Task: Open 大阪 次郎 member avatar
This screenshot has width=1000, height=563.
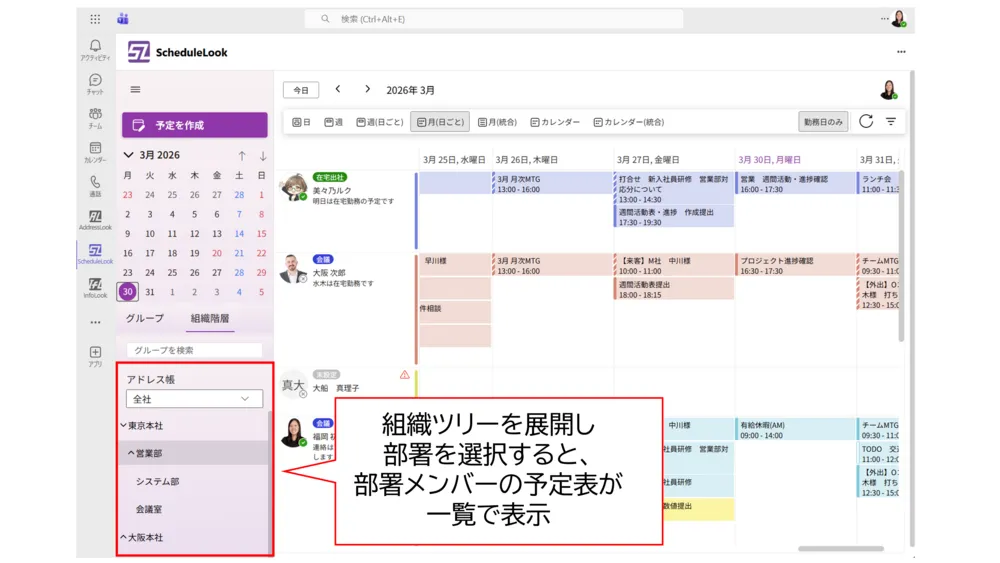Action: pos(293,268)
